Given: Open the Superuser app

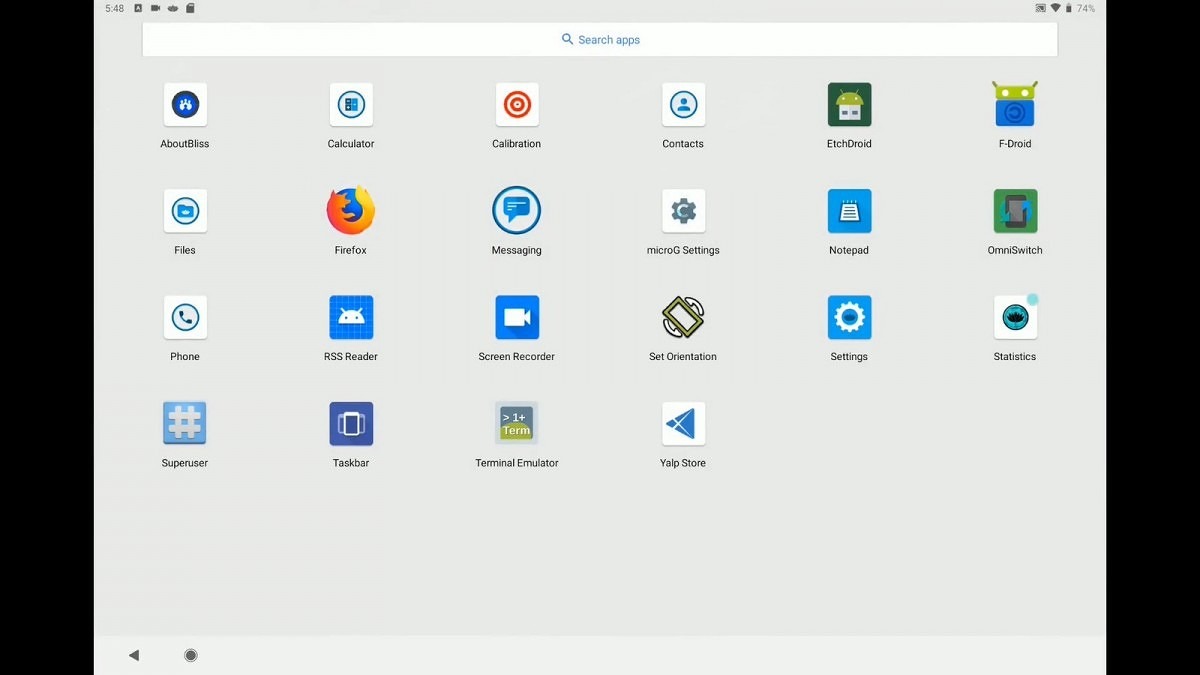Looking at the screenshot, I should [184, 423].
